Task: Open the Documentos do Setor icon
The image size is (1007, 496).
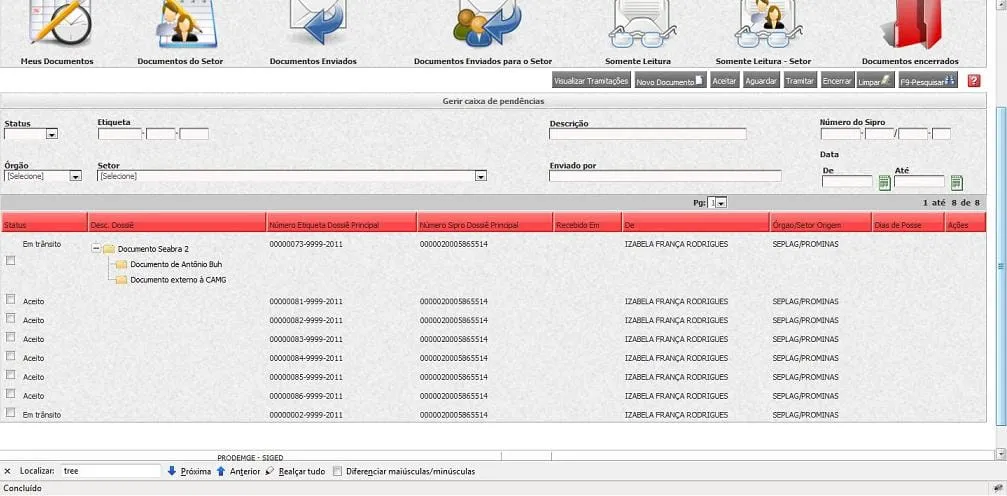Action: pyautogui.click(x=186, y=24)
